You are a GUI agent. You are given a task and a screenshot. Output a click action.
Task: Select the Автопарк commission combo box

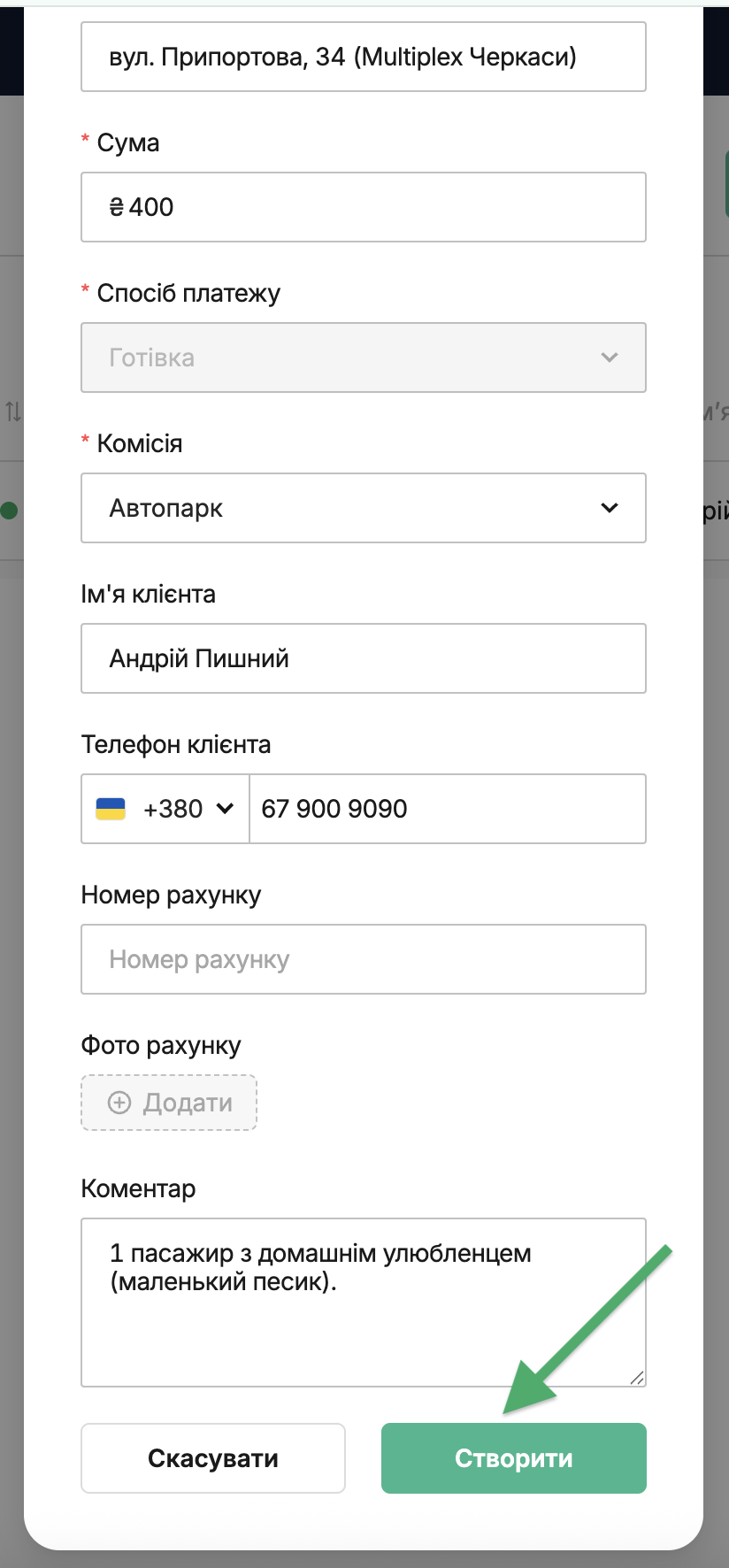pyautogui.click(x=364, y=508)
